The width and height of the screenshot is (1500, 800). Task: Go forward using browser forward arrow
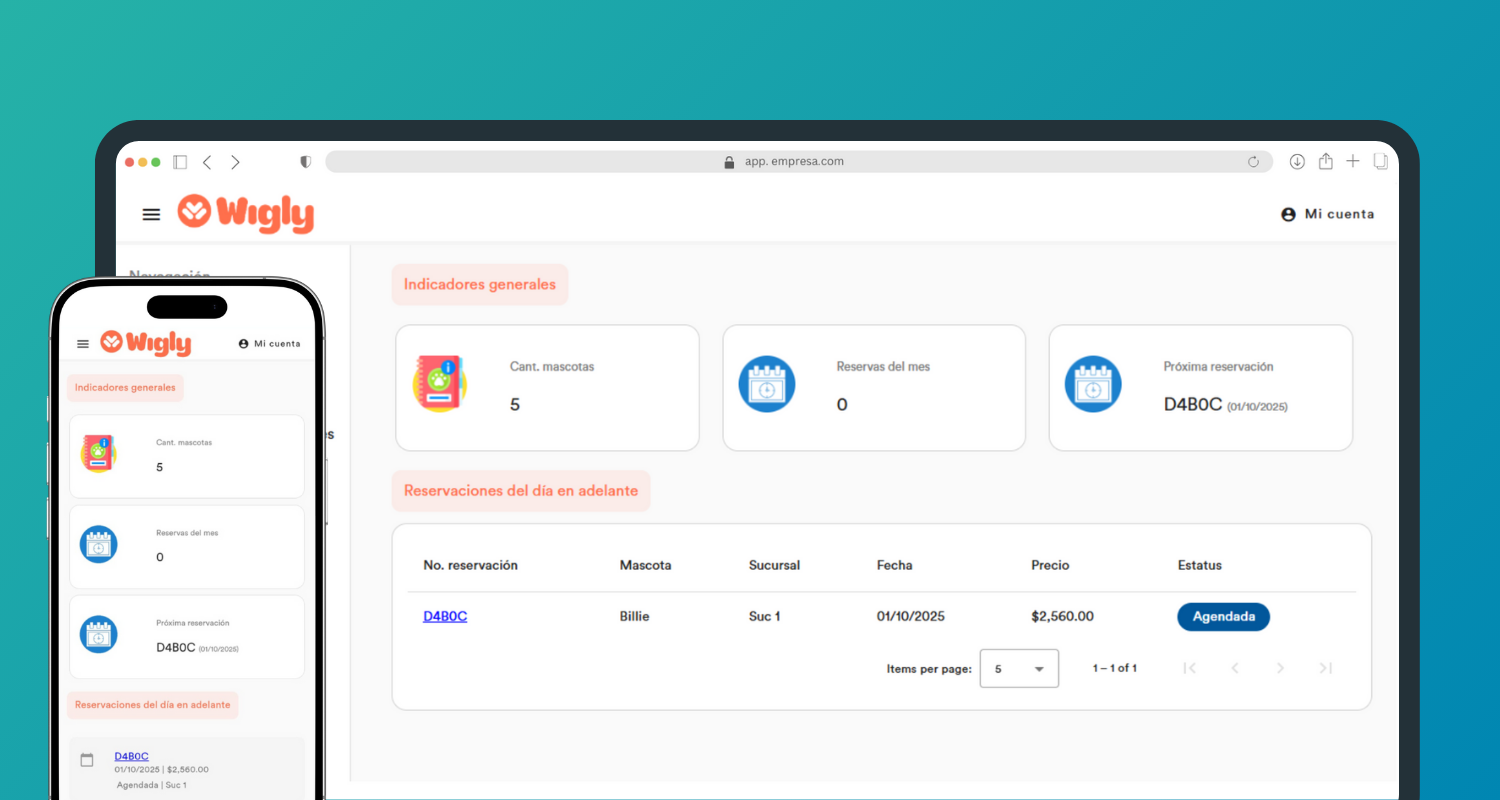coord(235,162)
